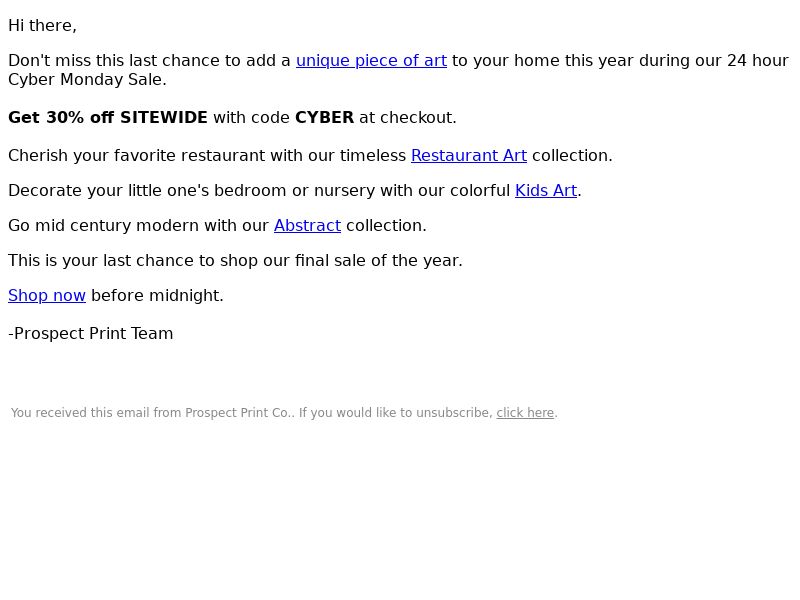Visit the Restaurant Art collection link
800x600 pixels.
point(468,156)
